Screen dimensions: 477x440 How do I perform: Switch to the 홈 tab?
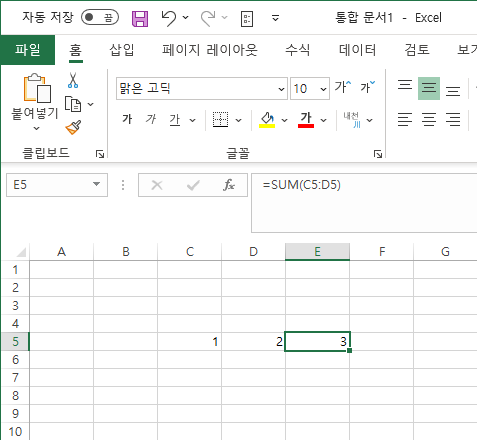[75, 50]
